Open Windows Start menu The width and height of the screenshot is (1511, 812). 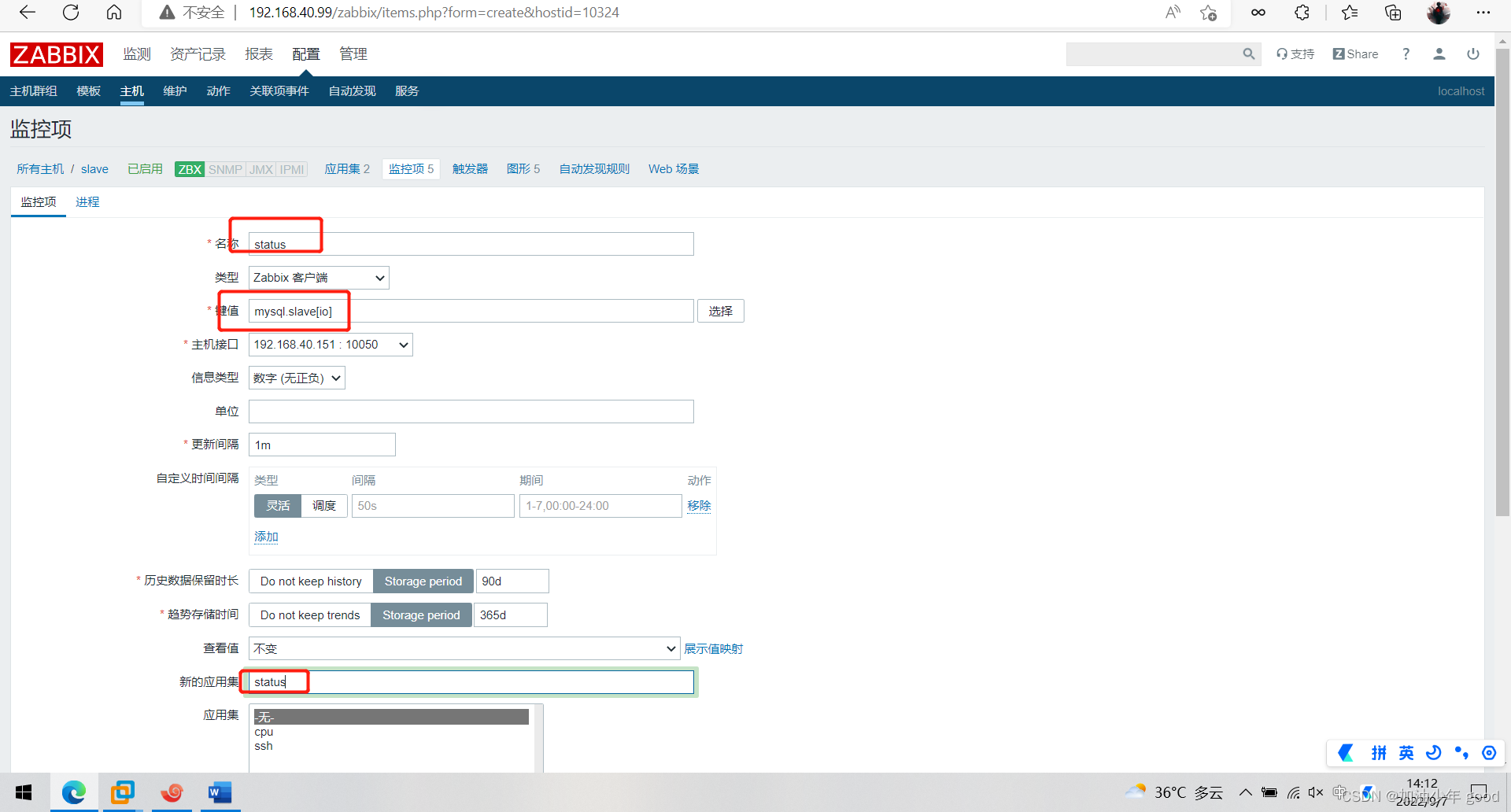[24, 792]
